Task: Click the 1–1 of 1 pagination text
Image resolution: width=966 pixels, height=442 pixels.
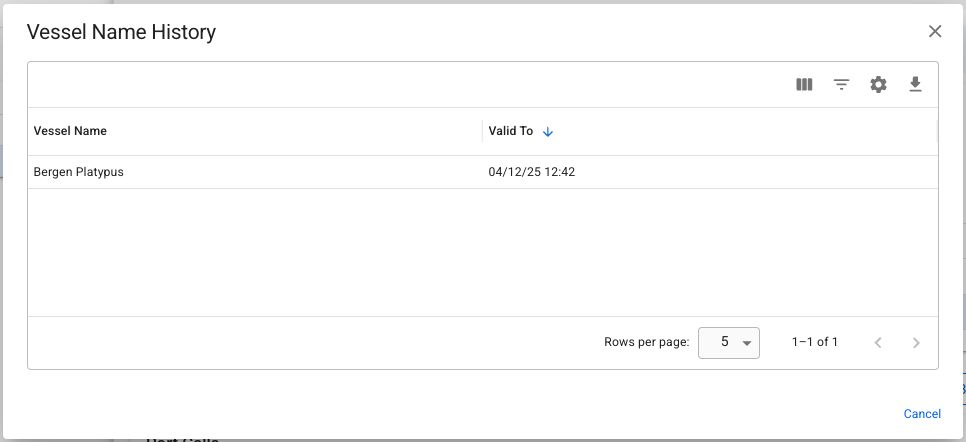Action: pyautogui.click(x=815, y=342)
